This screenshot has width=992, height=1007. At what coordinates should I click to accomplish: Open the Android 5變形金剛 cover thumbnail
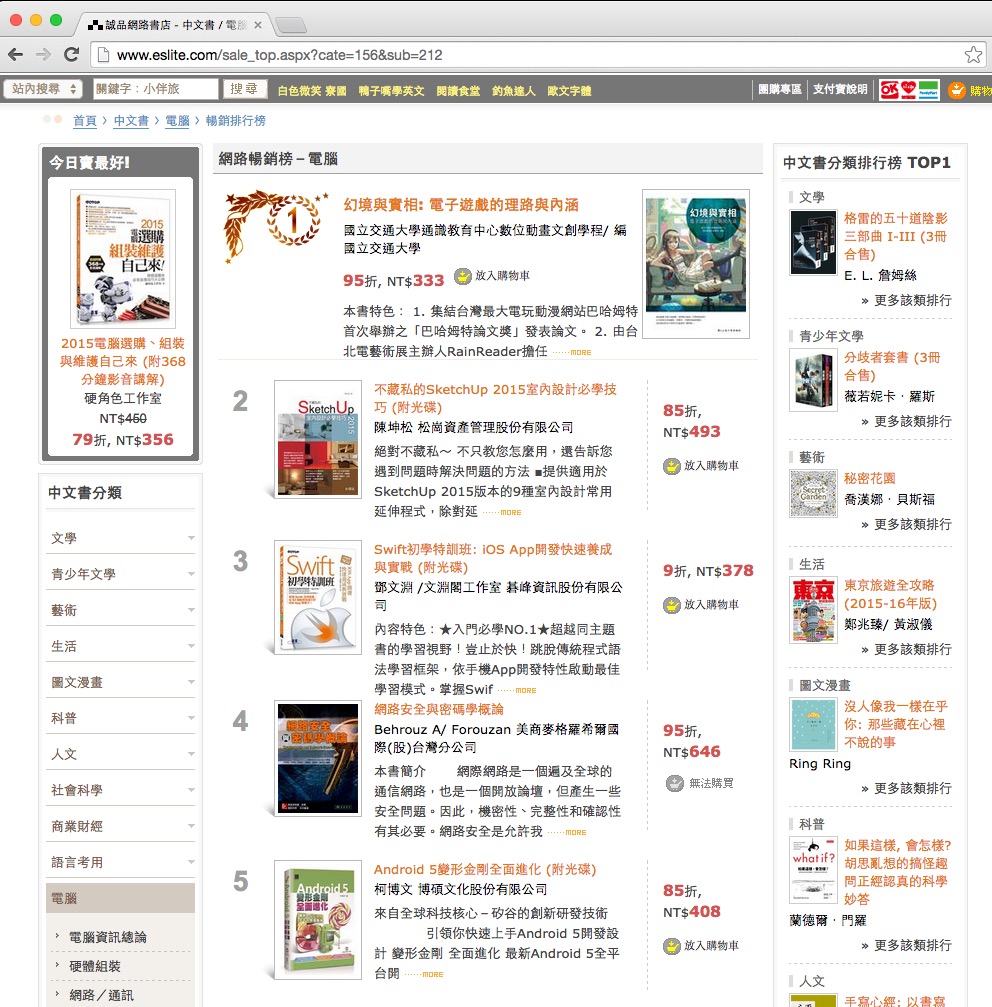coord(318,920)
